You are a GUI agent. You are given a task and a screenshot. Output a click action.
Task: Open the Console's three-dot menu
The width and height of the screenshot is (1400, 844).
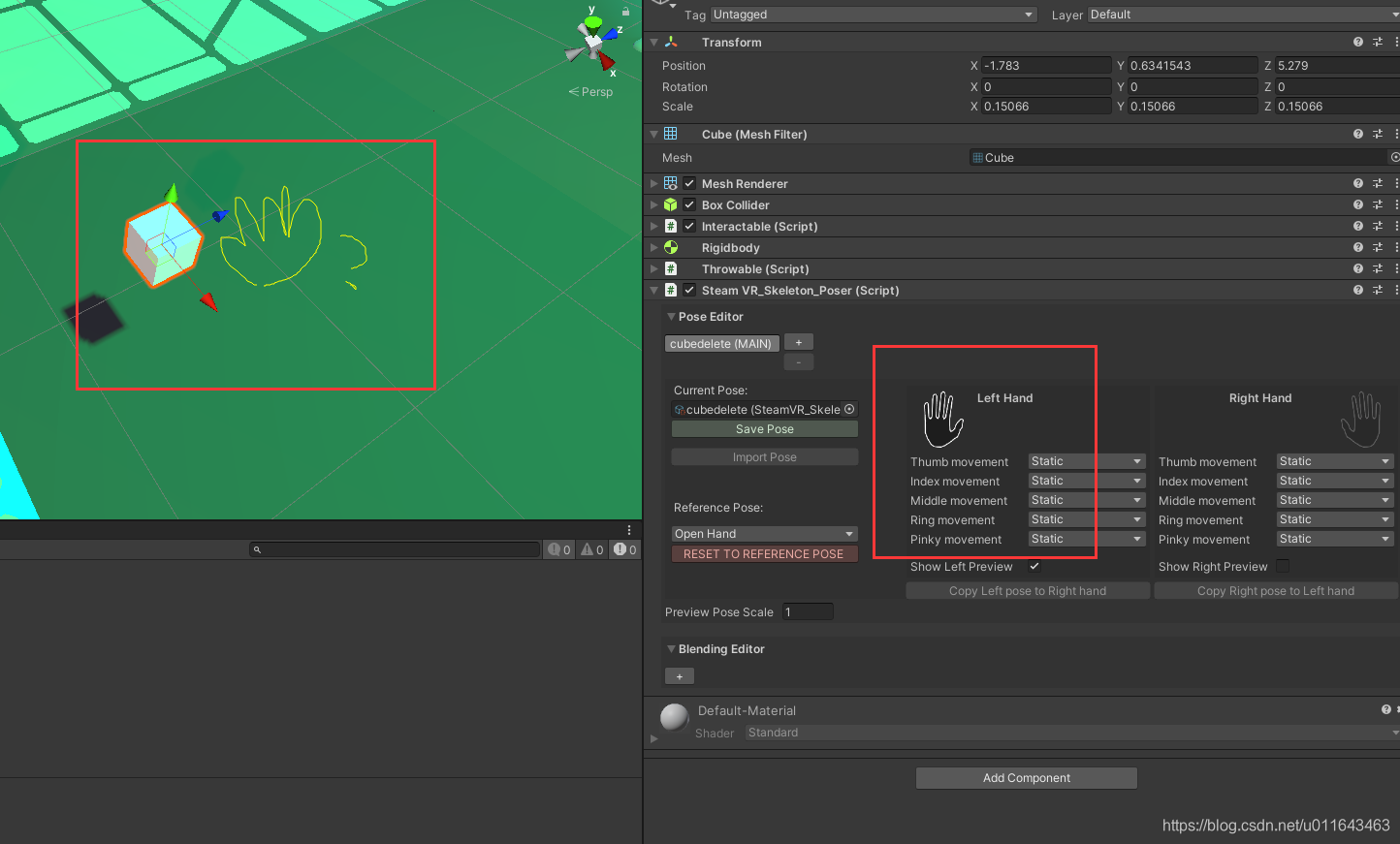(628, 529)
